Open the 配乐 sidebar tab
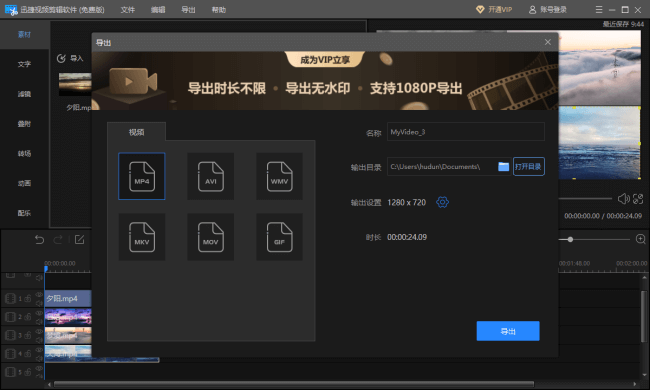 [24, 213]
